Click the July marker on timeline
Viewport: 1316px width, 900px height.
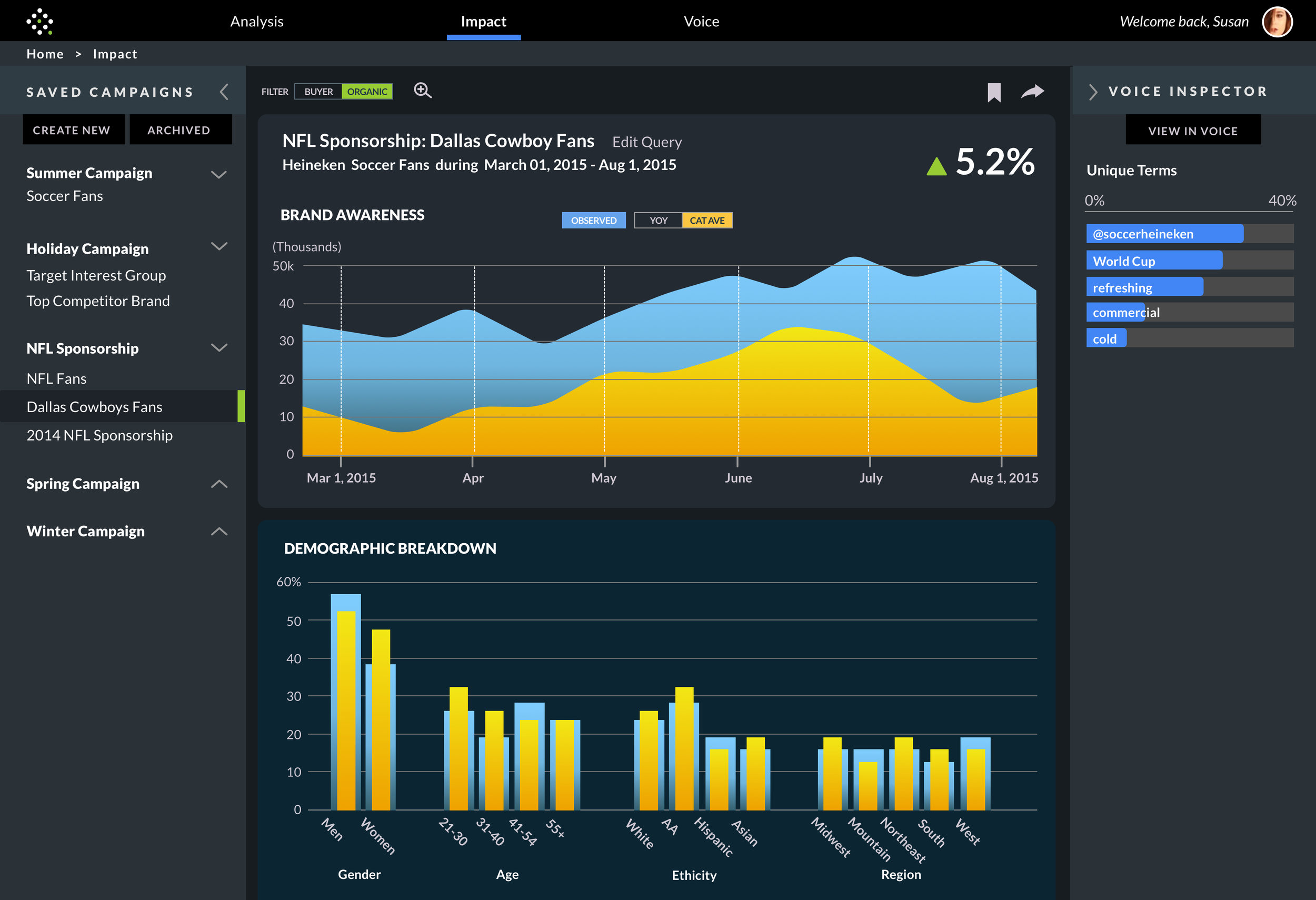(x=871, y=478)
